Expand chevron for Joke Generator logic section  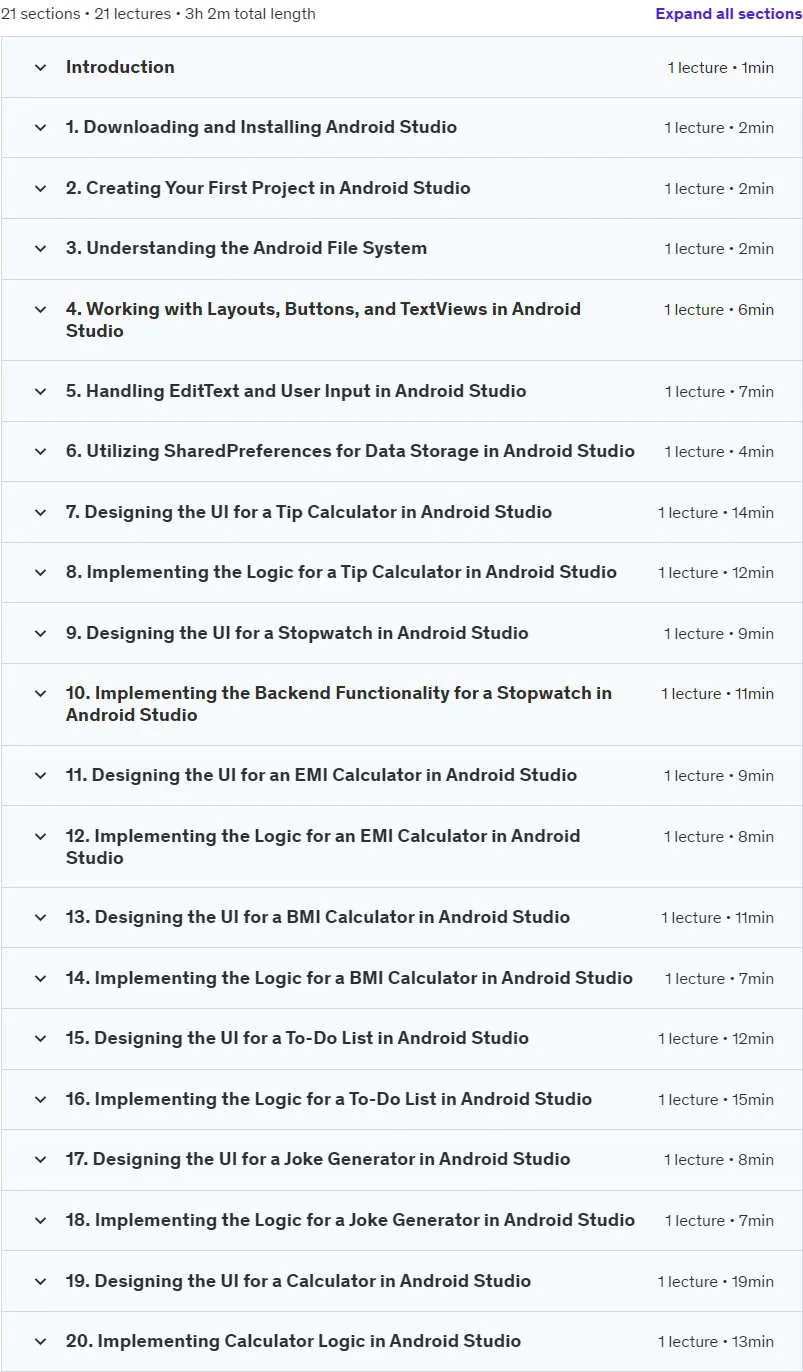point(40,1221)
